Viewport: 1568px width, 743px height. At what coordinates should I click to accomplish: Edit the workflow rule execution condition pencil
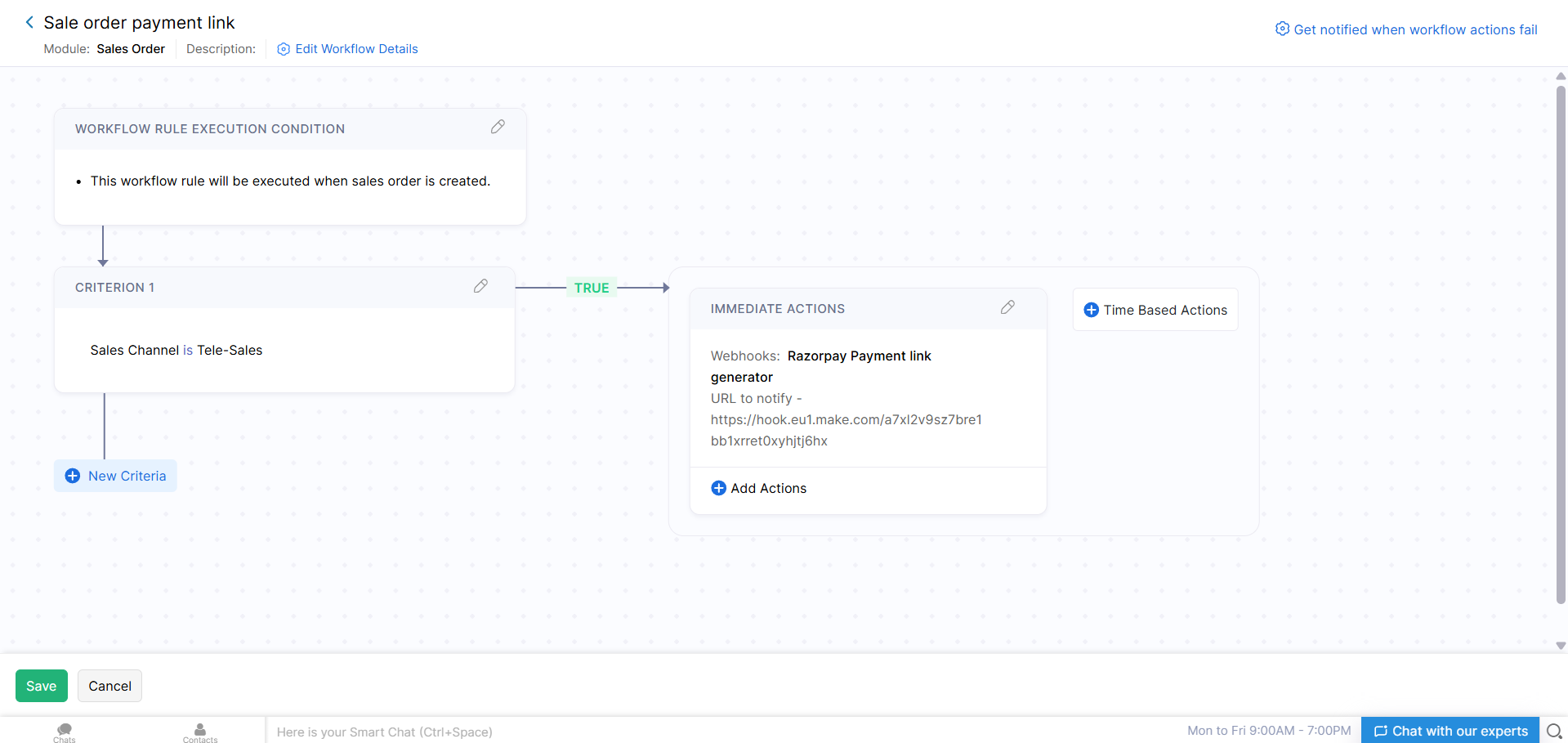tap(498, 127)
